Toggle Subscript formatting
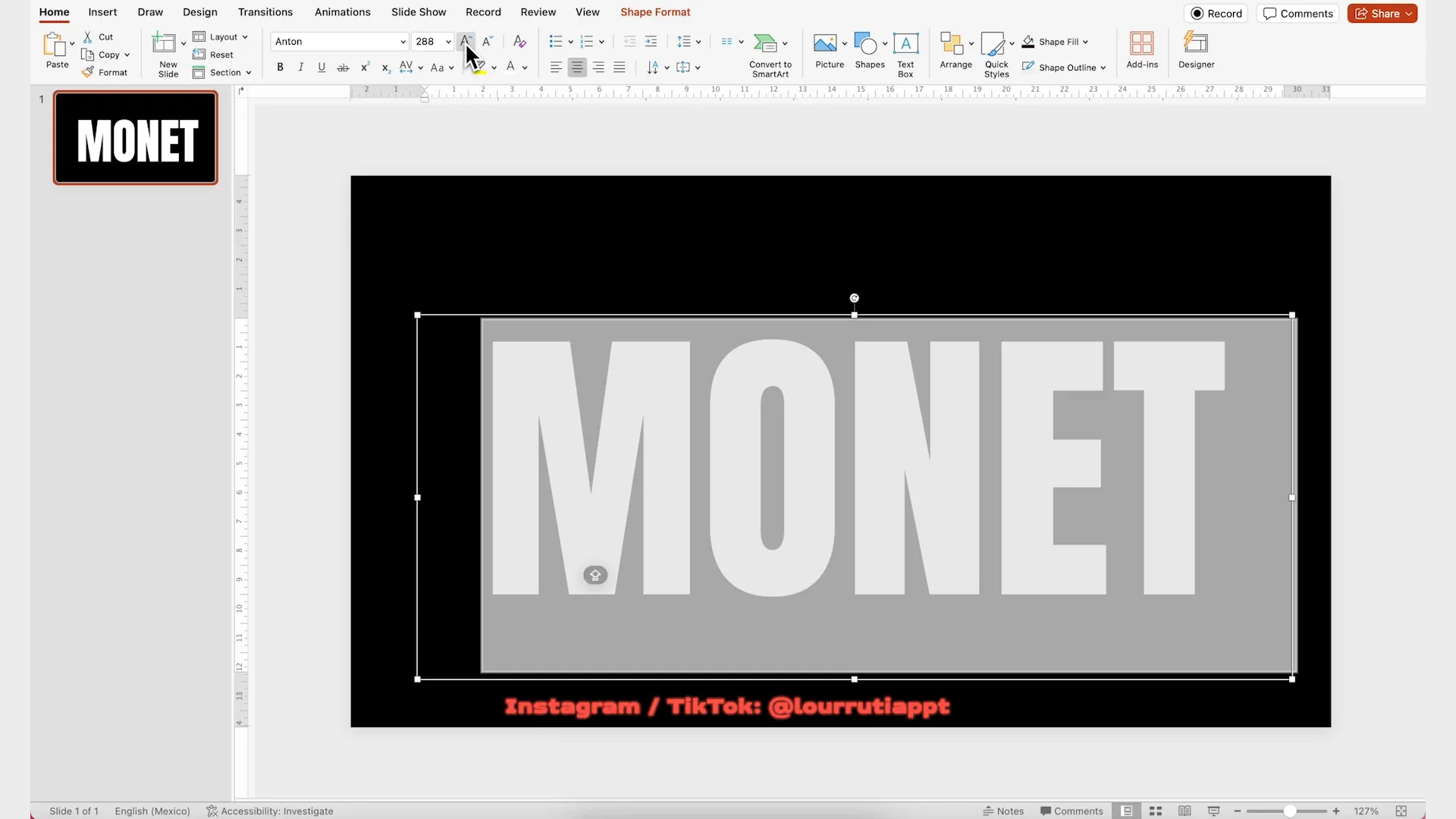This screenshot has height=819, width=1456. pyautogui.click(x=386, y=67)
